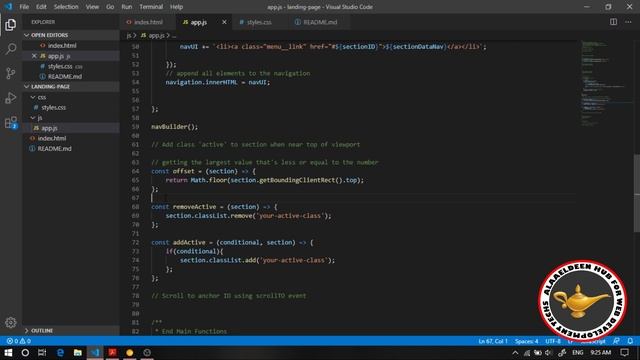This screenshot has width=640, height=360.
Task: Open README.md in landing-page tree
Action: [71, 149]
